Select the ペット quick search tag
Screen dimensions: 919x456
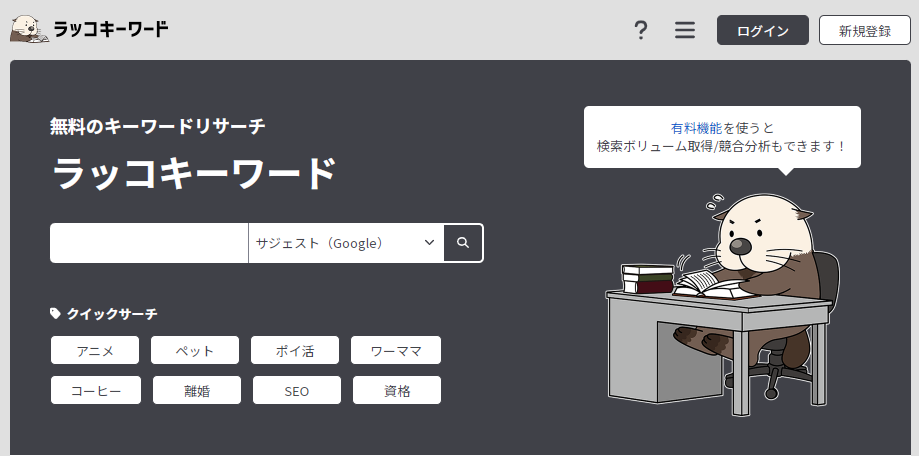(195, 350)
